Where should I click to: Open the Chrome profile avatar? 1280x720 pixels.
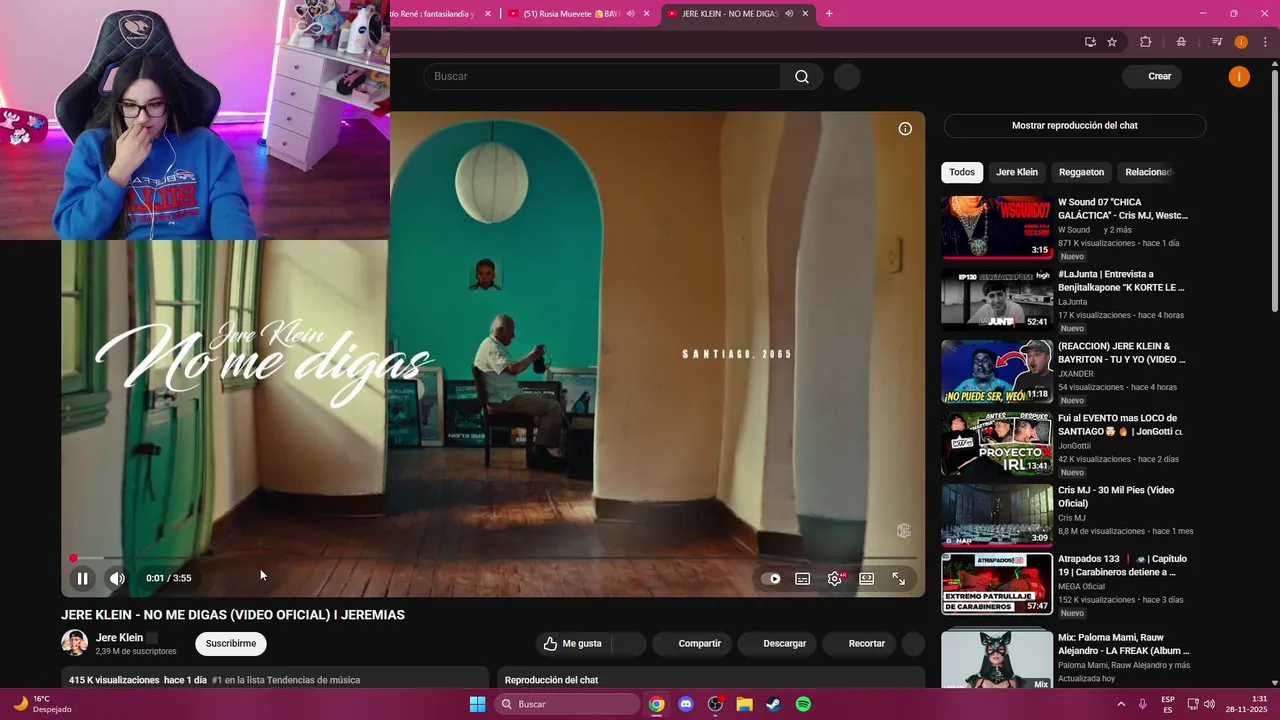coord(1241,42)
